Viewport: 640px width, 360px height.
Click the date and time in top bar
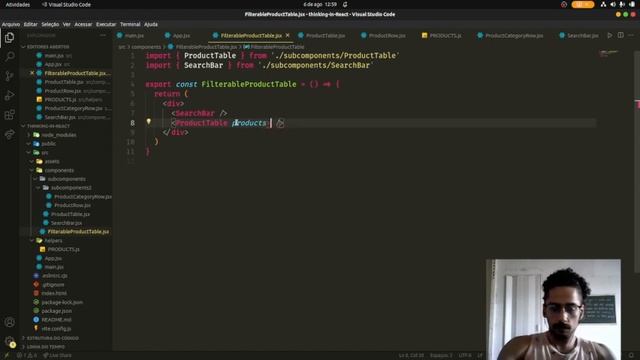pos(320,4)
